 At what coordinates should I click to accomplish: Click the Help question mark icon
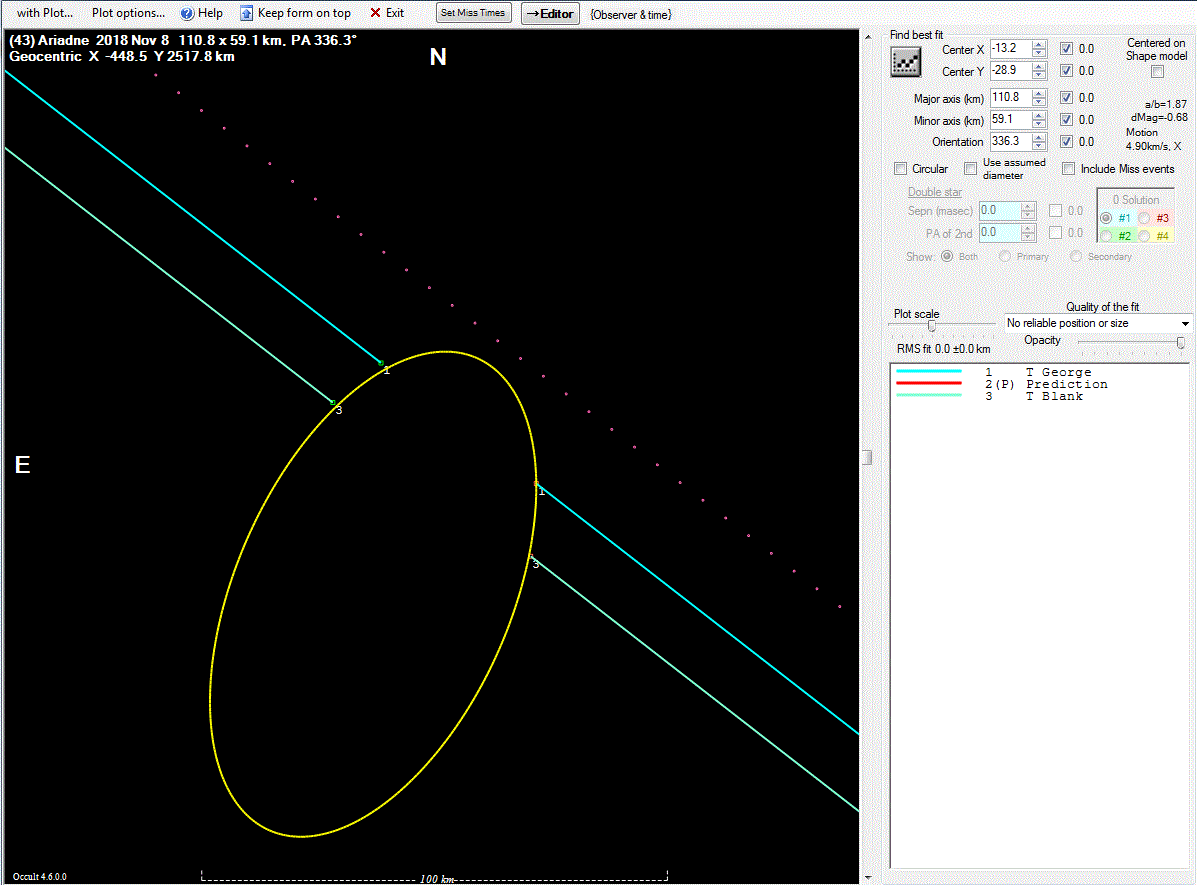[x=187, y=13]
